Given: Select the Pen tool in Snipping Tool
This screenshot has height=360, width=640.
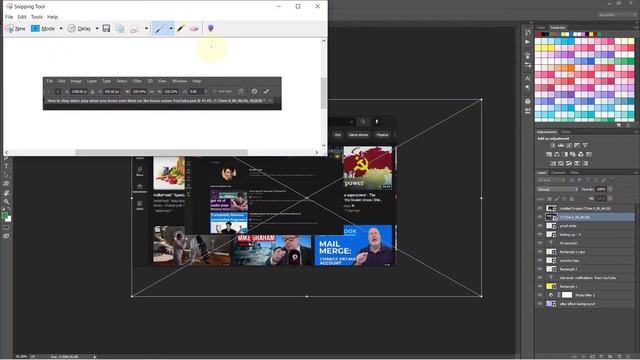Looking at the screenshot, I should coord(160,28).
